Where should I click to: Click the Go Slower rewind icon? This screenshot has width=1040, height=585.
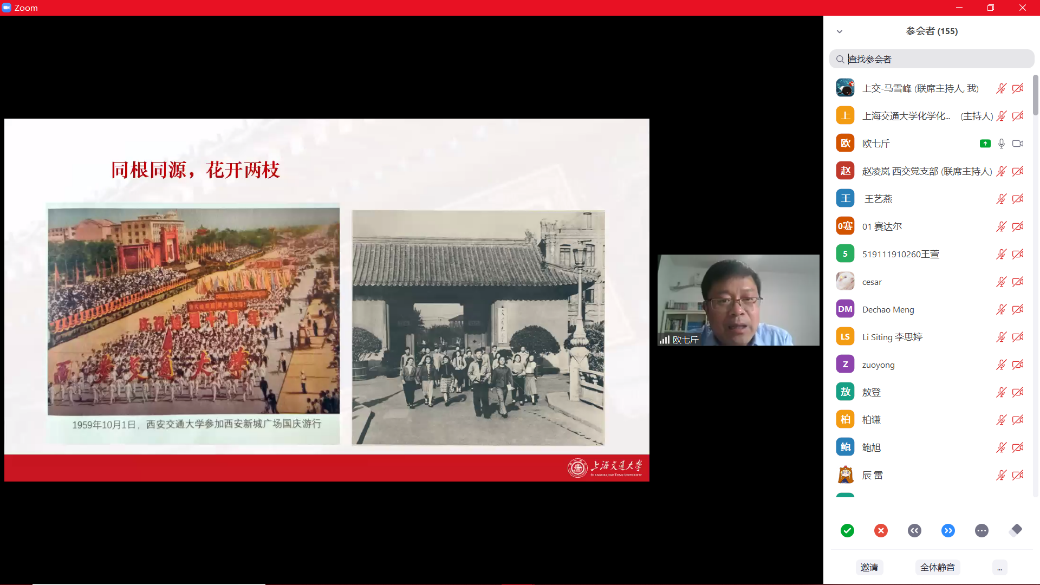[x=914, y=530]
